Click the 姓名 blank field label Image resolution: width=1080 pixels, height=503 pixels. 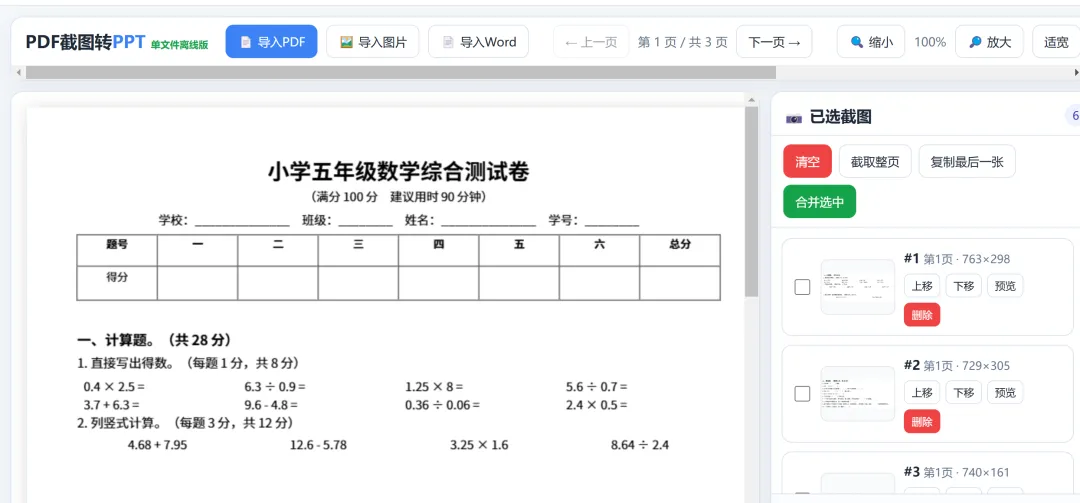tap(419, 220)
